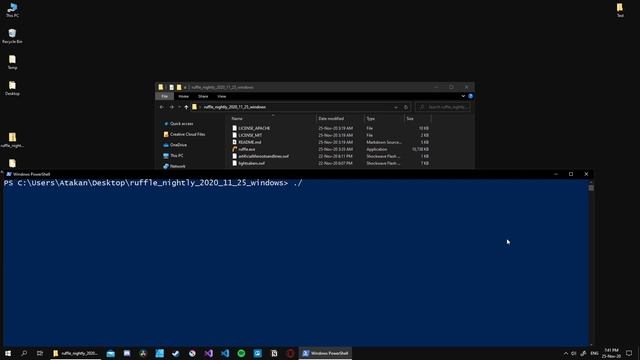Show hidden system tray icons
Screen dimensions: 640x360
click(566, 353)
